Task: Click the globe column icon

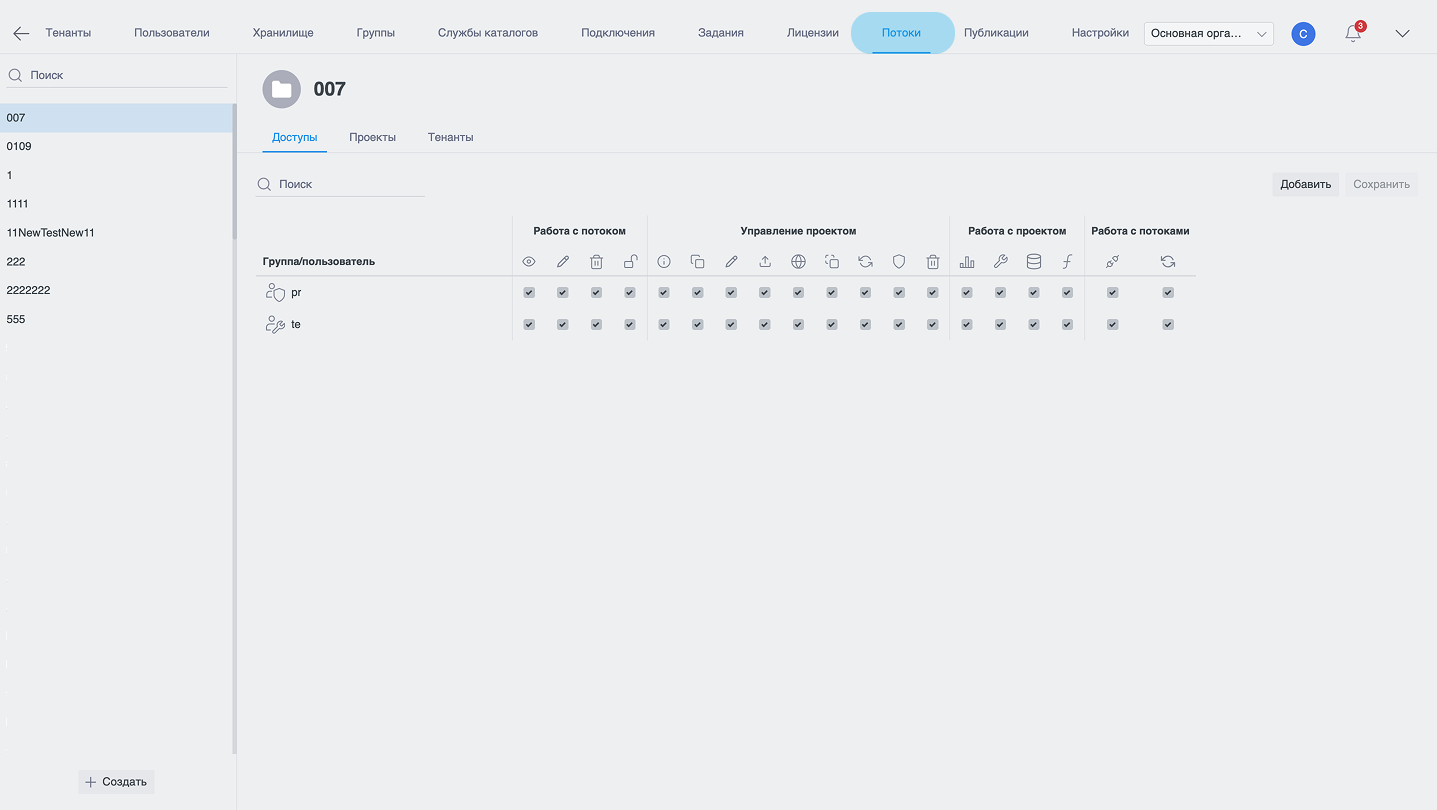Action: 798,262
